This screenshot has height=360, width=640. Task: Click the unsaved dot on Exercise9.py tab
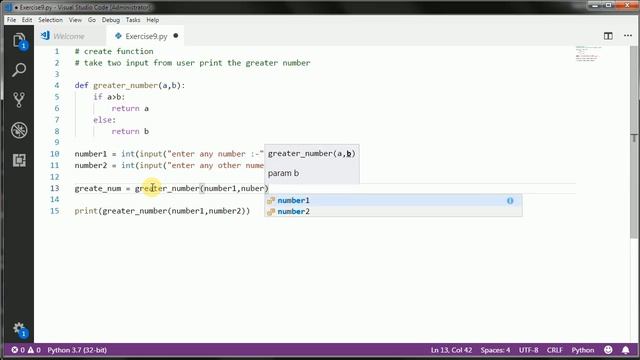tap(176, 36)
